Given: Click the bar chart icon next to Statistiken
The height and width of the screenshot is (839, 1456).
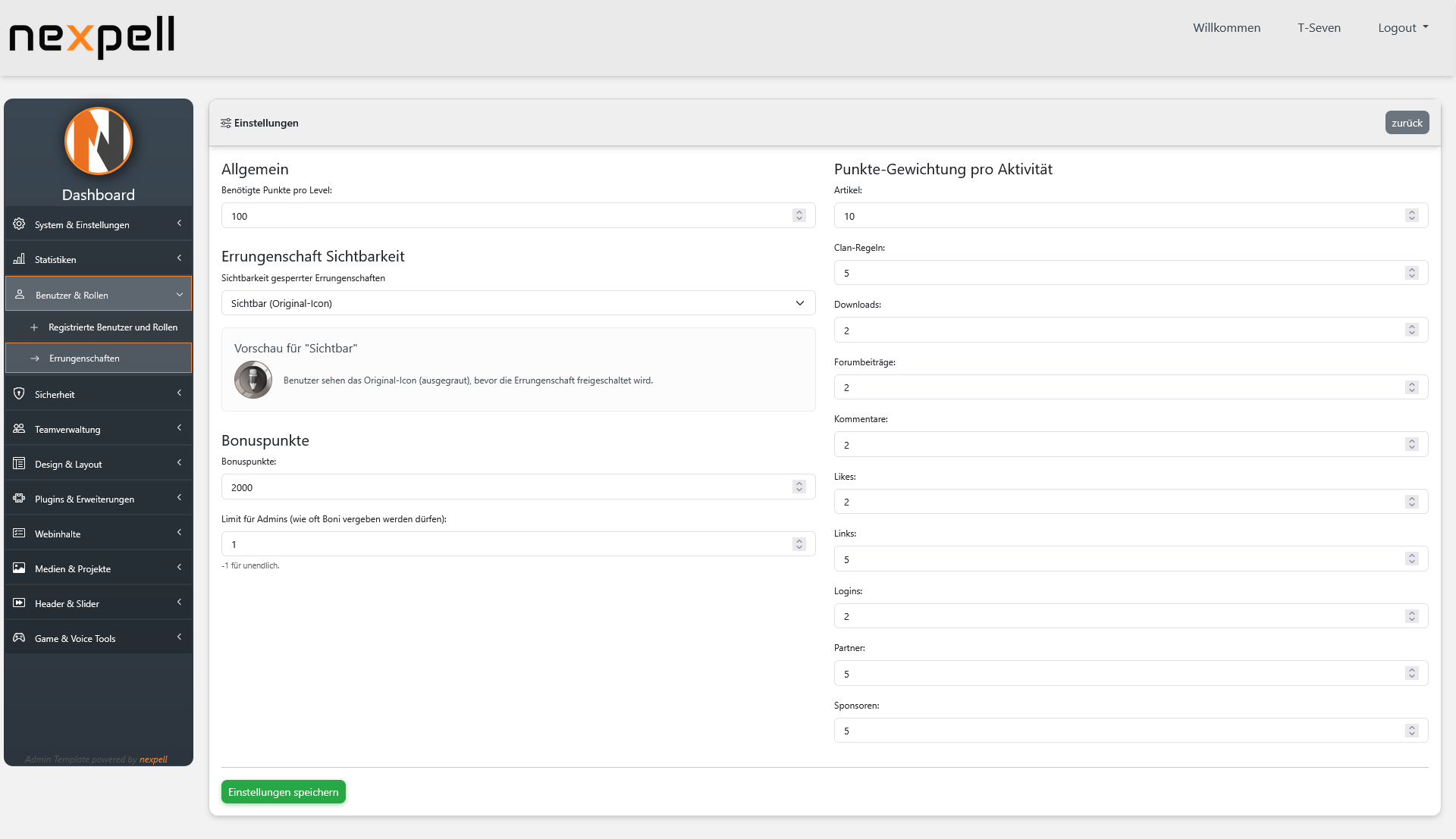Looking at the screenshot, I should (x=18, y=259).
